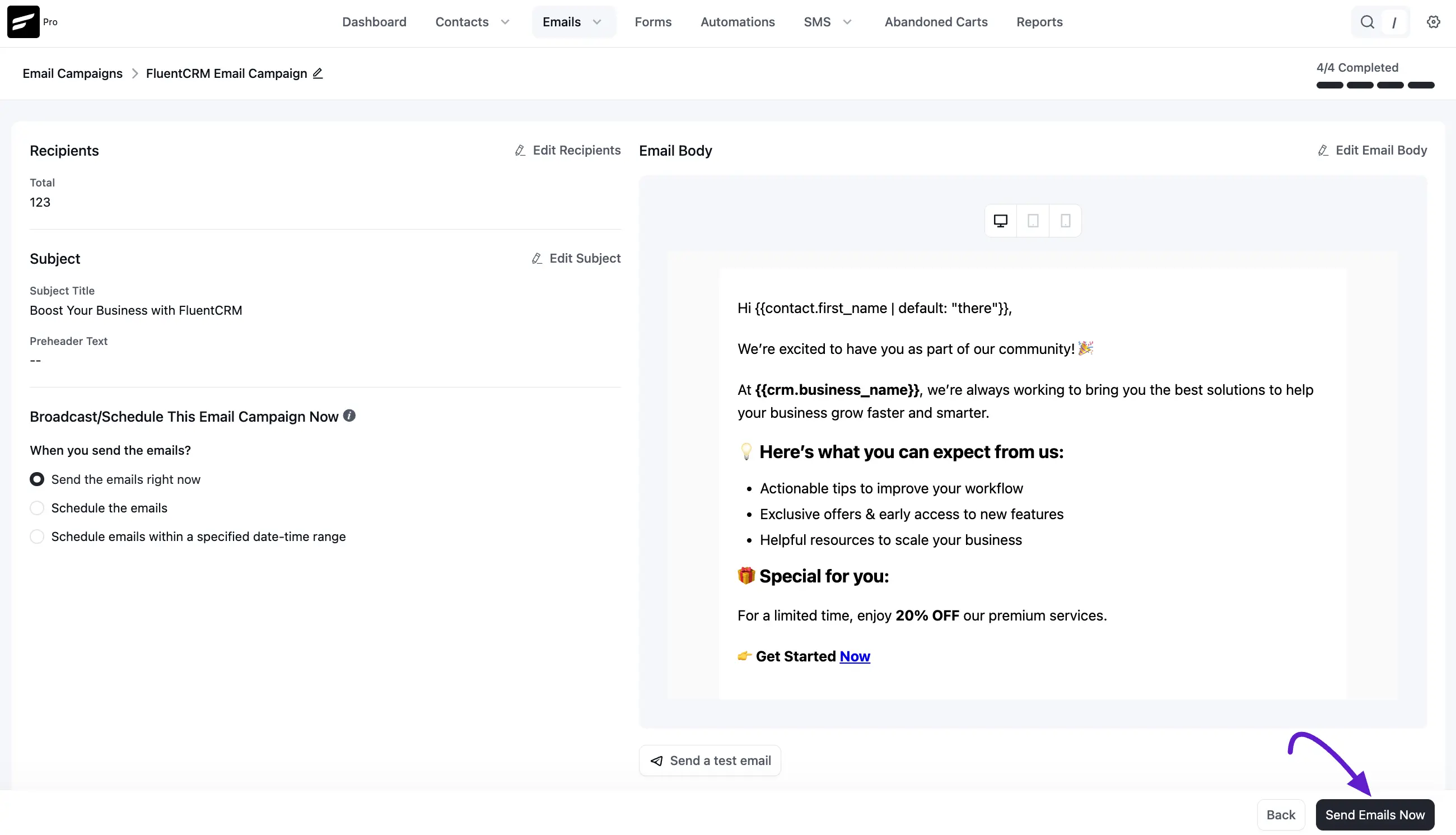Click info icon beside Broadcast/Schedule heading

[349, 416]
